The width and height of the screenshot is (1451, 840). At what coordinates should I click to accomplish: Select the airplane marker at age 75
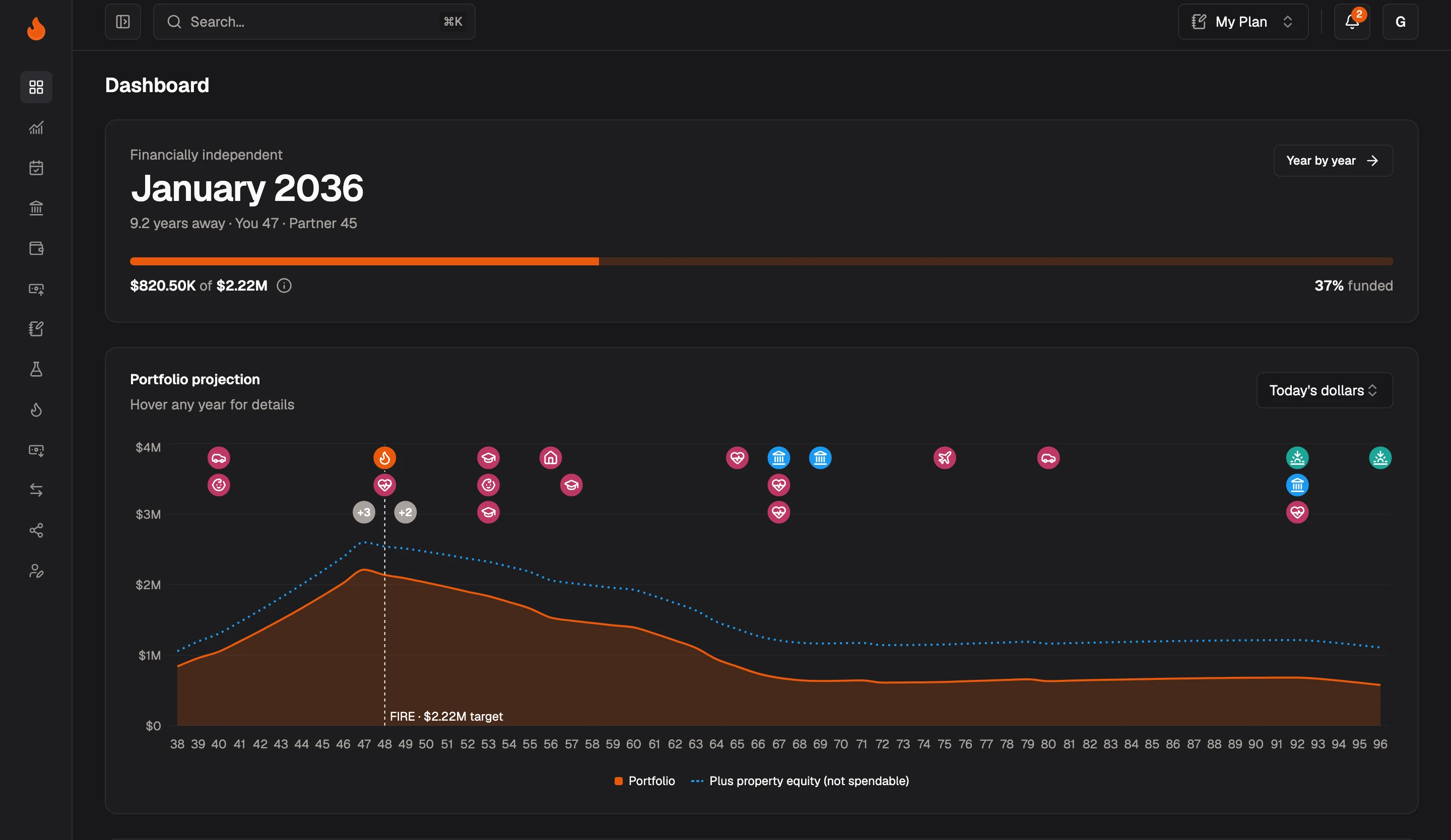click(944, 458)
